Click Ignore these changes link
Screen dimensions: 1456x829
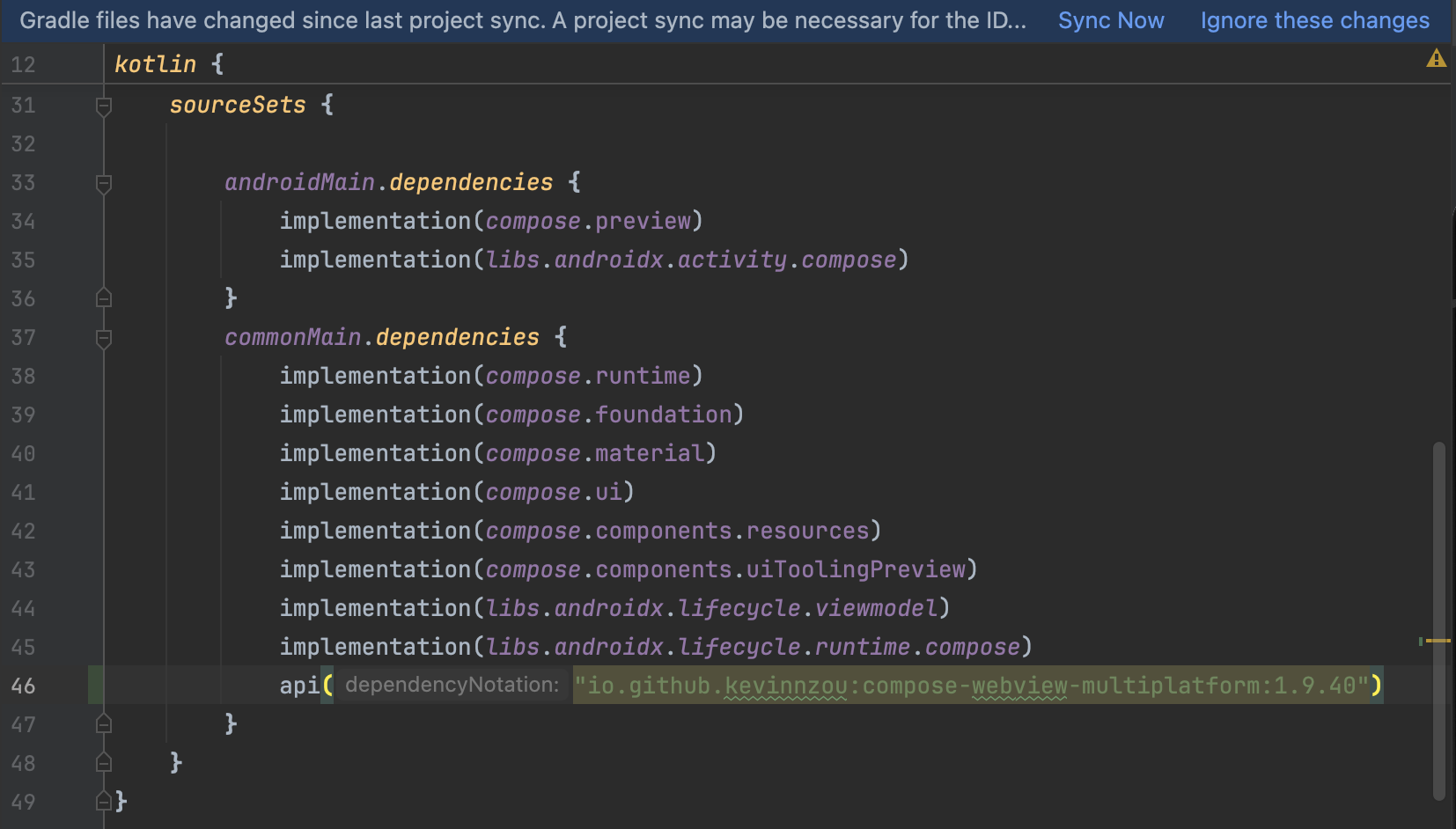click(x=1314, y=21)
